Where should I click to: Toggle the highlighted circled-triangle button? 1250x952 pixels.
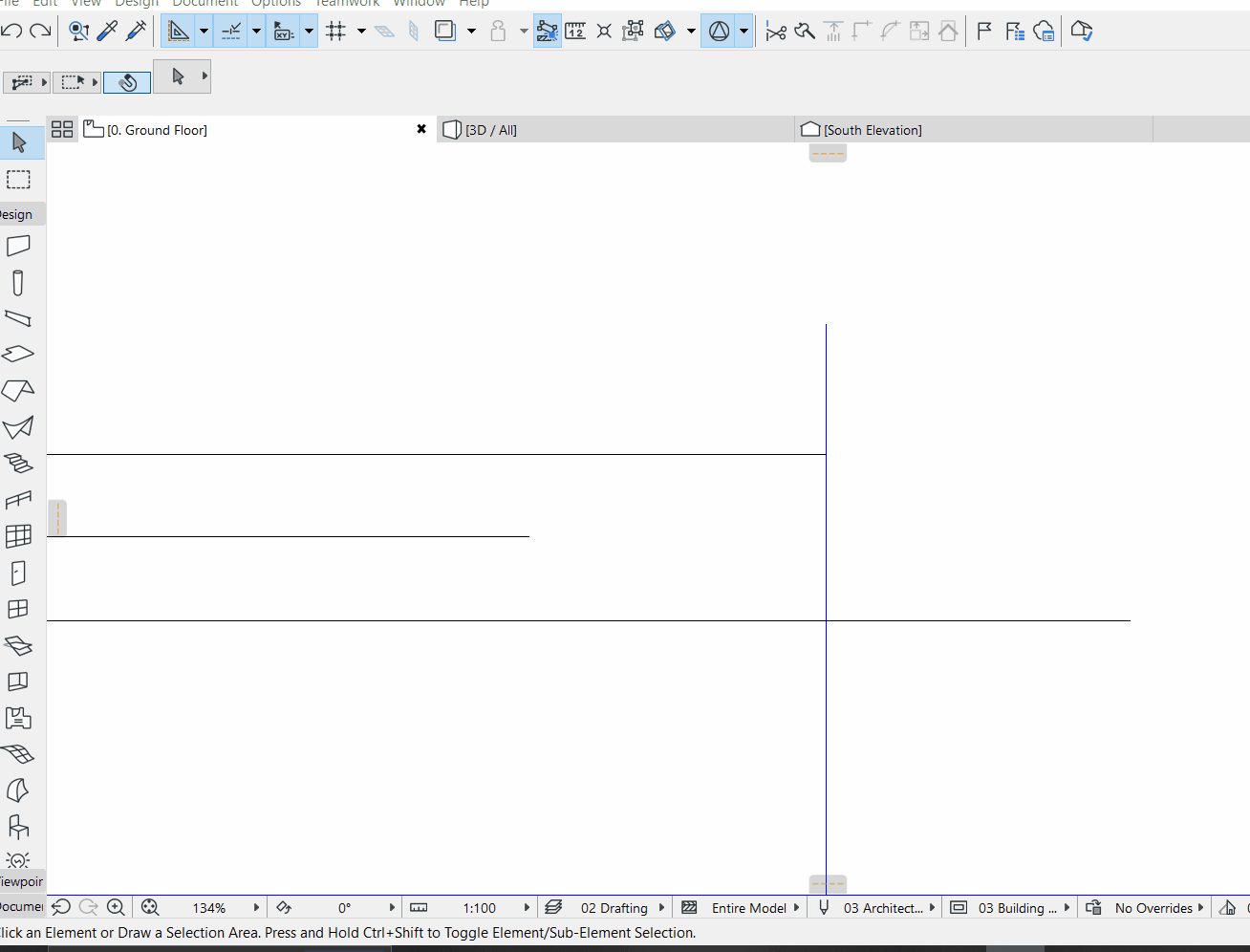pos(719,31)
